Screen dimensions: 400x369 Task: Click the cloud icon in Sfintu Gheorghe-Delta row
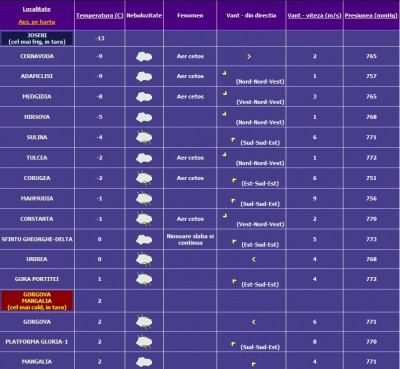pyautogui.click(x=144, y=239)
